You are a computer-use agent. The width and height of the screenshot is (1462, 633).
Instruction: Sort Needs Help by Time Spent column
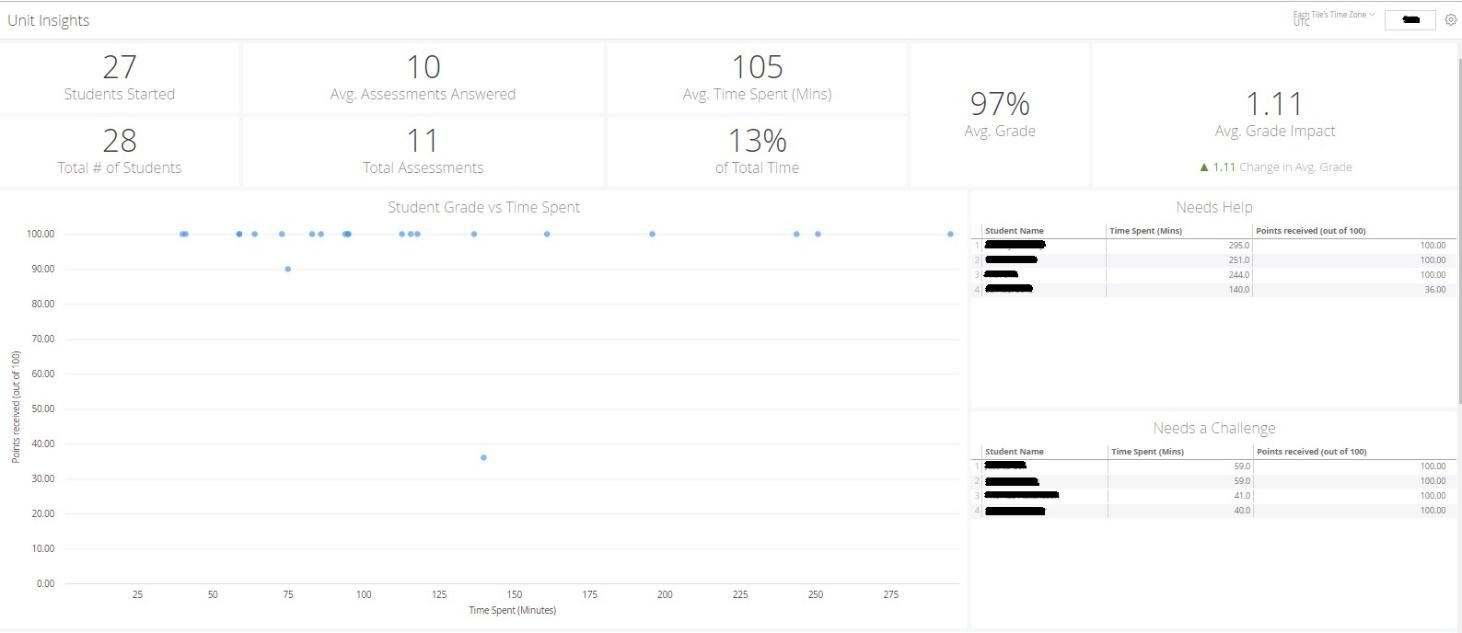click(1146, 230)
